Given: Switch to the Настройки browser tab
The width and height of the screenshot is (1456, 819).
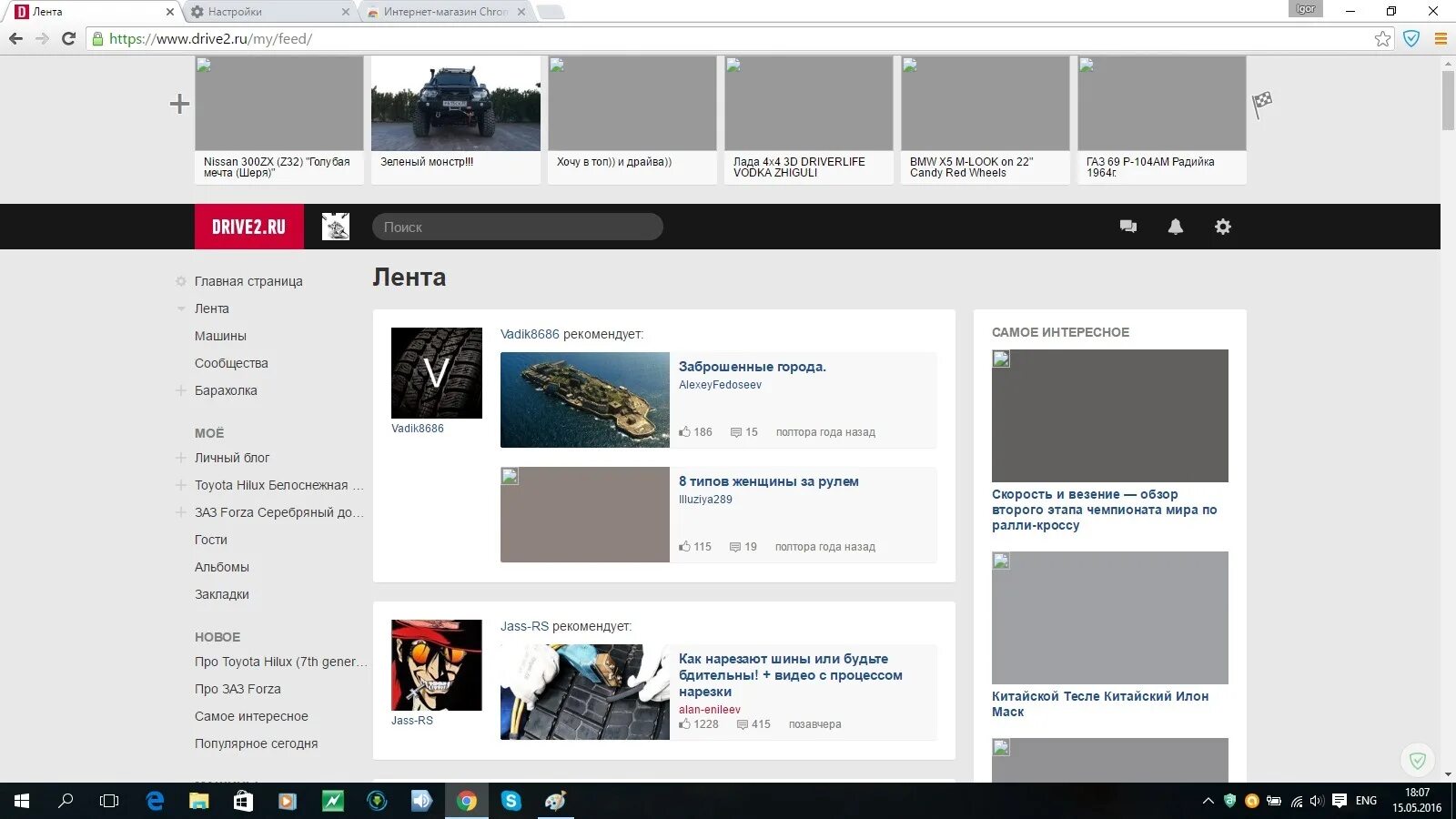Looking at the screenshot, I should (269, 12).
